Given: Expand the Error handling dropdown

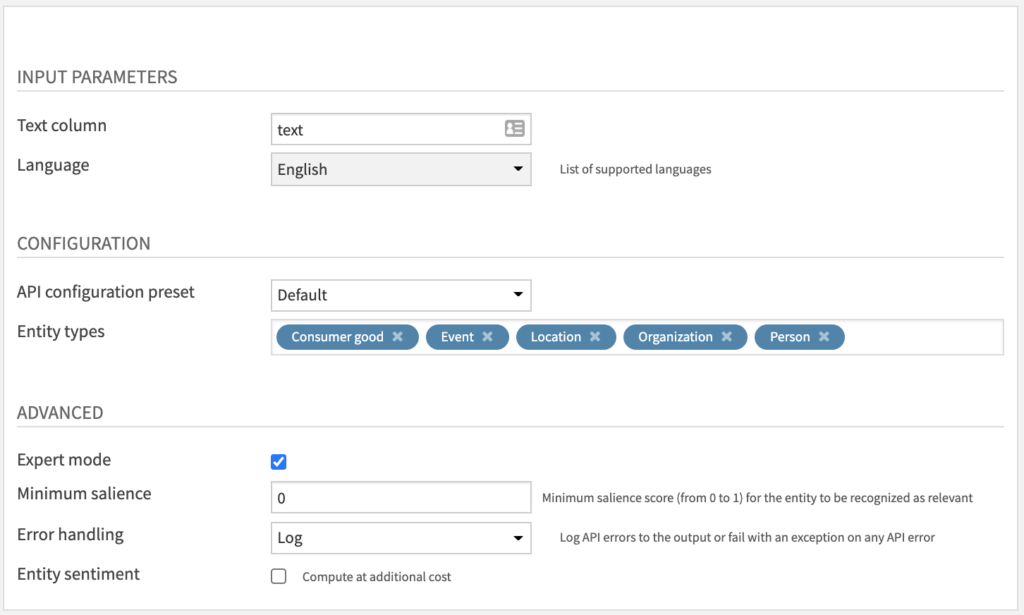Looking at the screenshot, I should click(x=400, y=538).
